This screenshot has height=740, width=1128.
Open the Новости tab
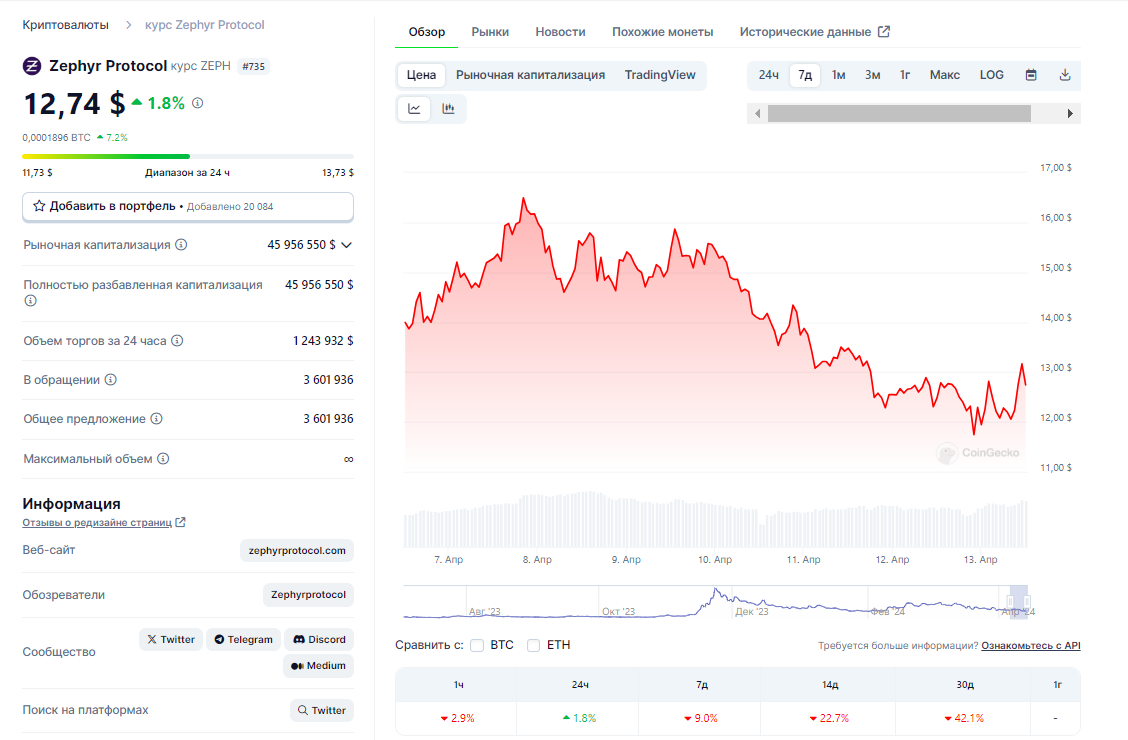point(560,32)
